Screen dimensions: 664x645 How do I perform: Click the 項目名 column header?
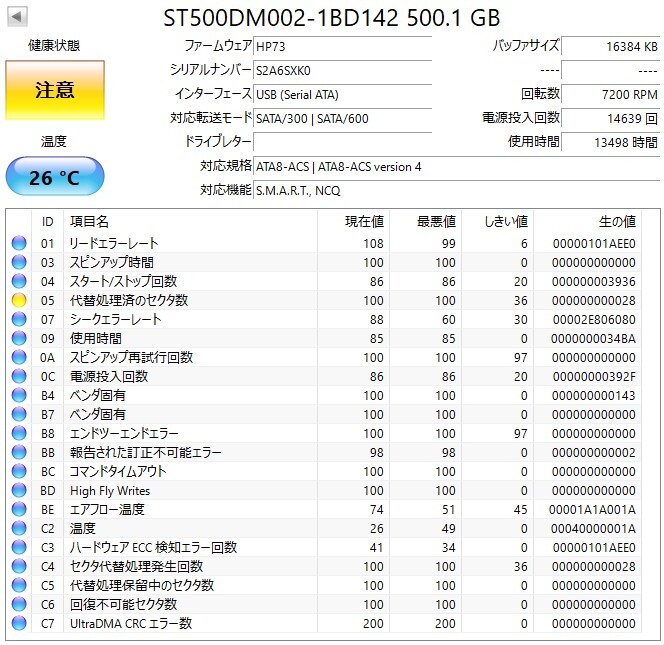(190, 221)
